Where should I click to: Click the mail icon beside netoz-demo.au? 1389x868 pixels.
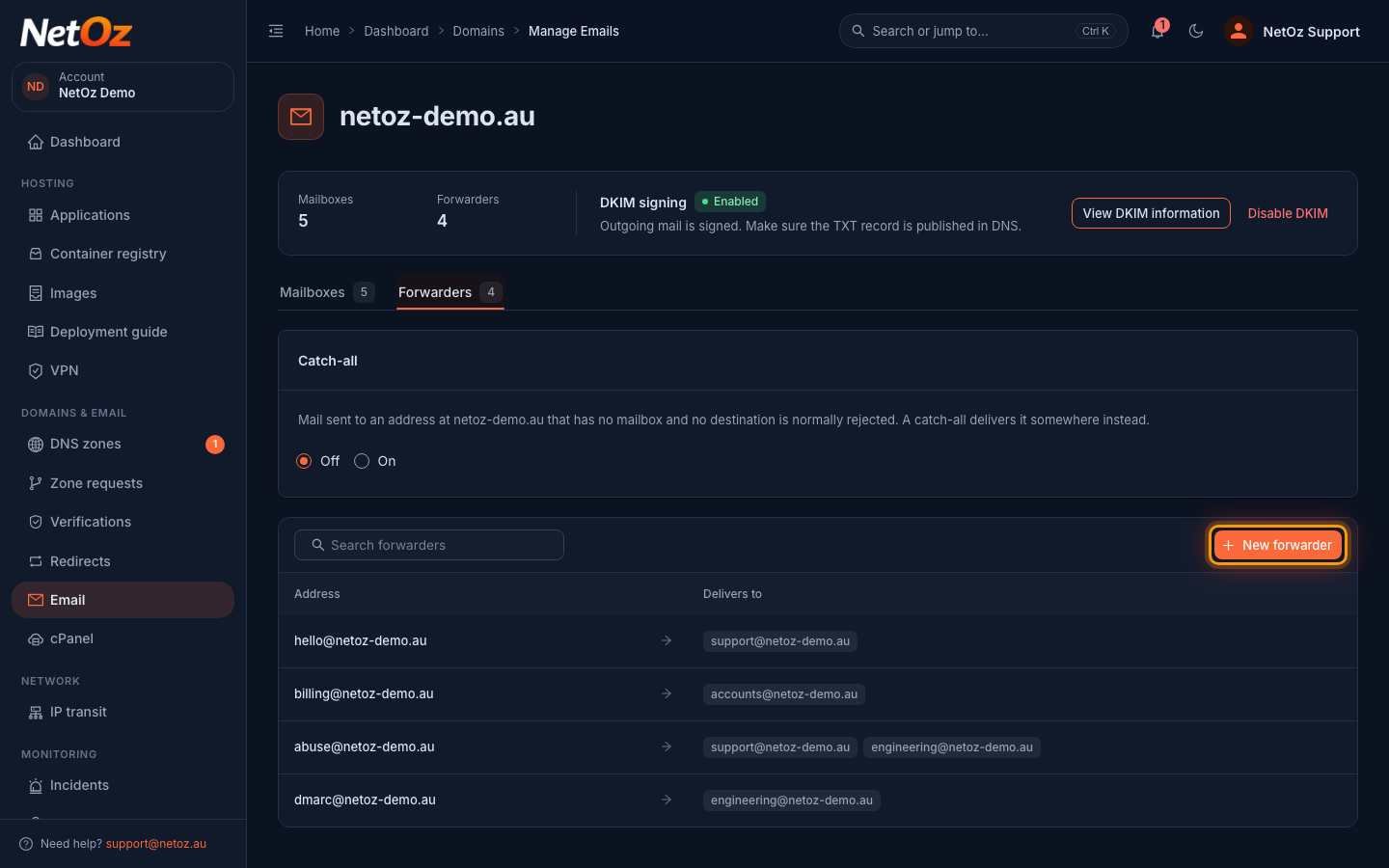point(301,117)
